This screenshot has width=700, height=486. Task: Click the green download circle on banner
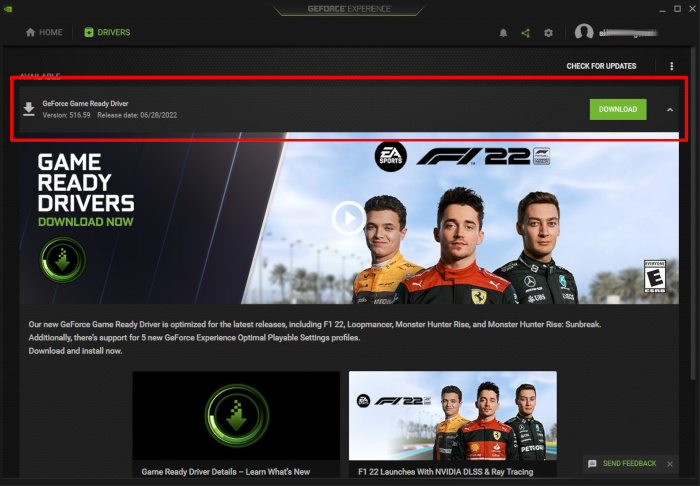coord(62,260)
